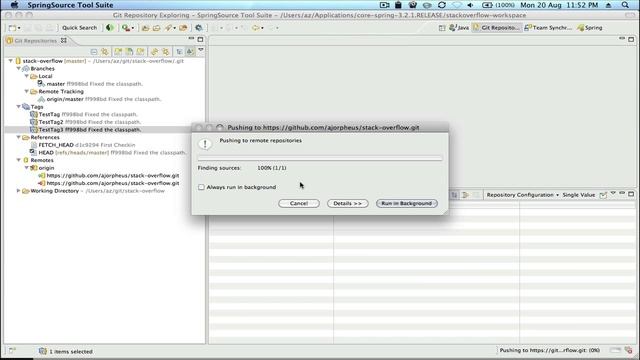Screen dimensions: 640x360
Task: Click the sync icon in macOS menu bar
Action: [x=442, y=5]
